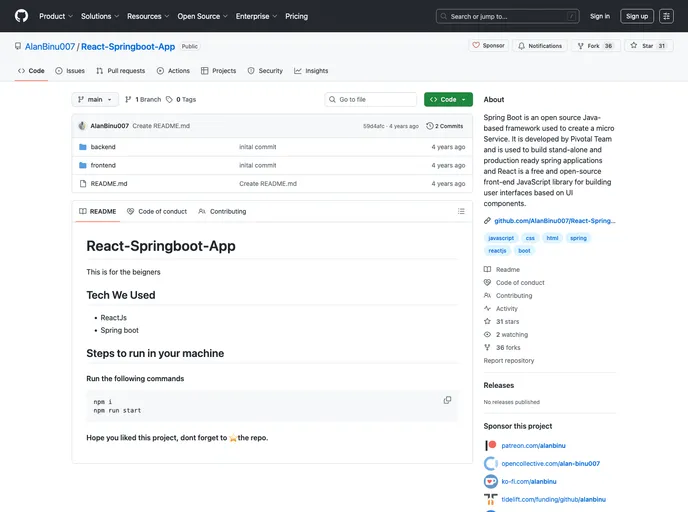The width and height of the screenshot is (688, 512).
Task: Switch to the Security tab
Action: point(265,71)
